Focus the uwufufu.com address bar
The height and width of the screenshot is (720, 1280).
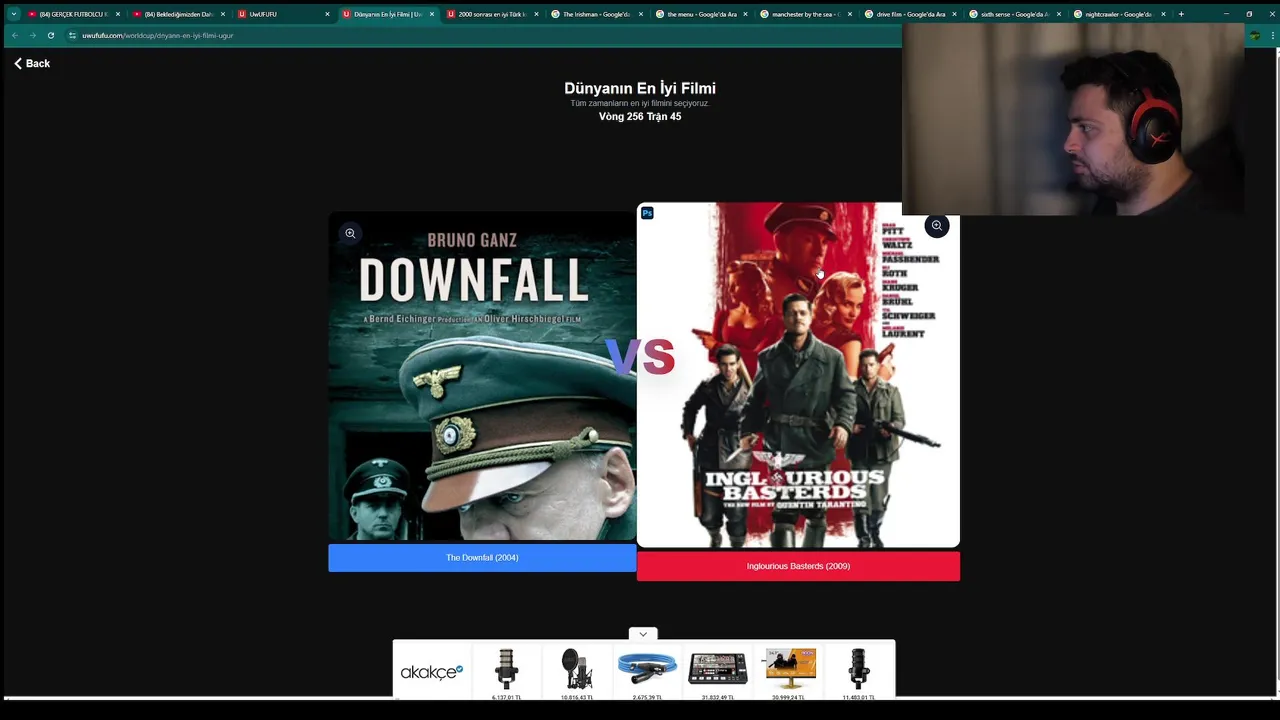click(x=480, y=35)
